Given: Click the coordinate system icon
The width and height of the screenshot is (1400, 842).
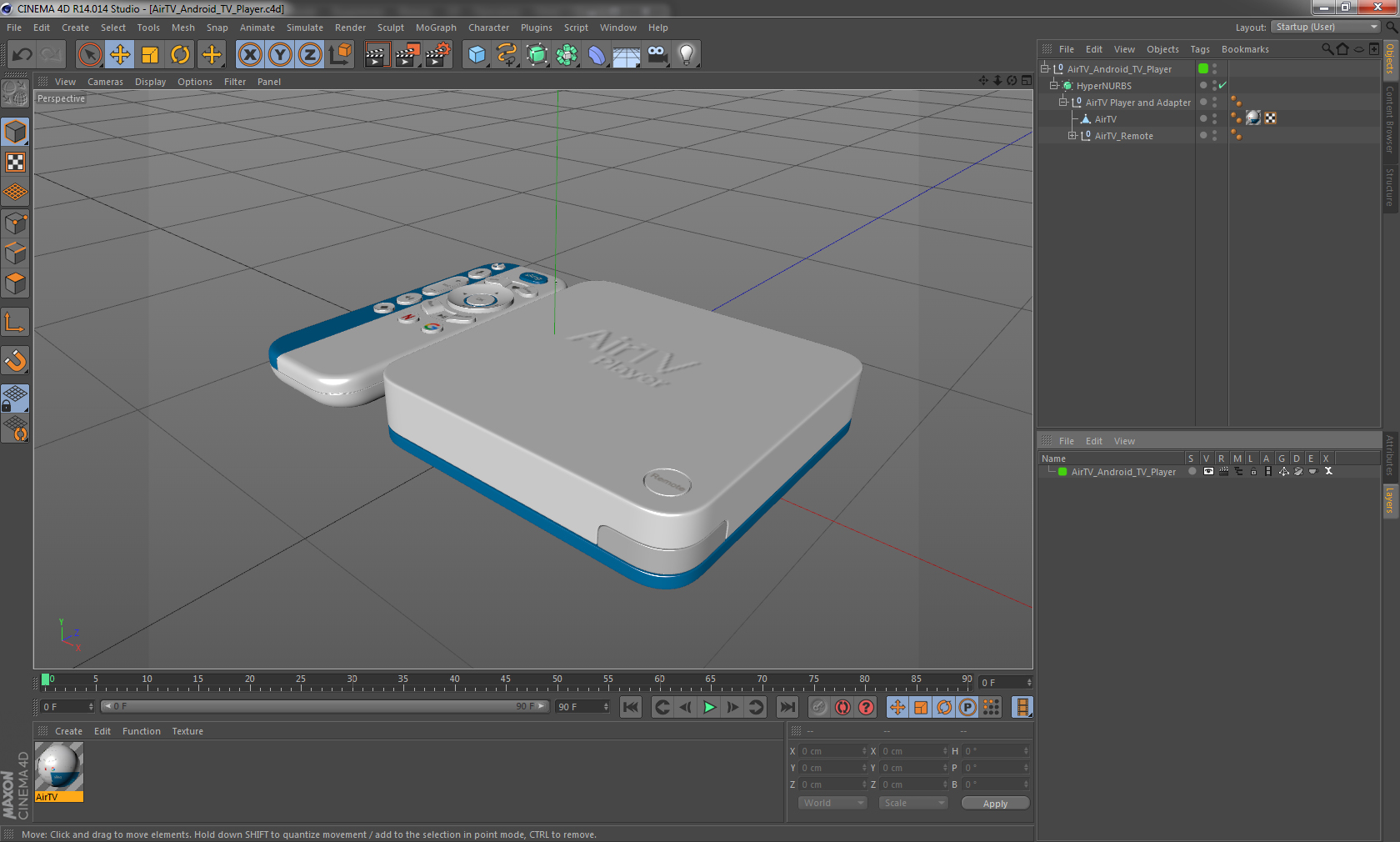Looking at the screenshot, I should pos(340,55).
